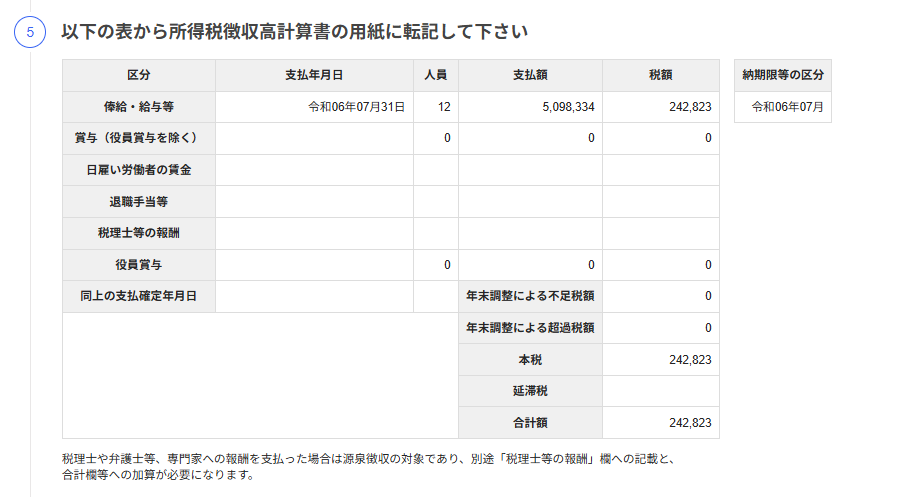Click the 税額 column header
Image resolution: width=898 pixels, height=497 pixels.
[x=660, y=75]
